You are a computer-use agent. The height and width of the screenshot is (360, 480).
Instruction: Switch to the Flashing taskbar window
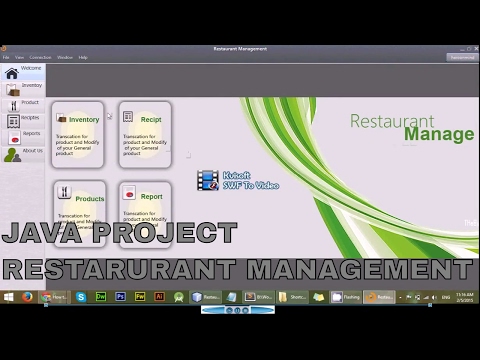coord(345,297)
